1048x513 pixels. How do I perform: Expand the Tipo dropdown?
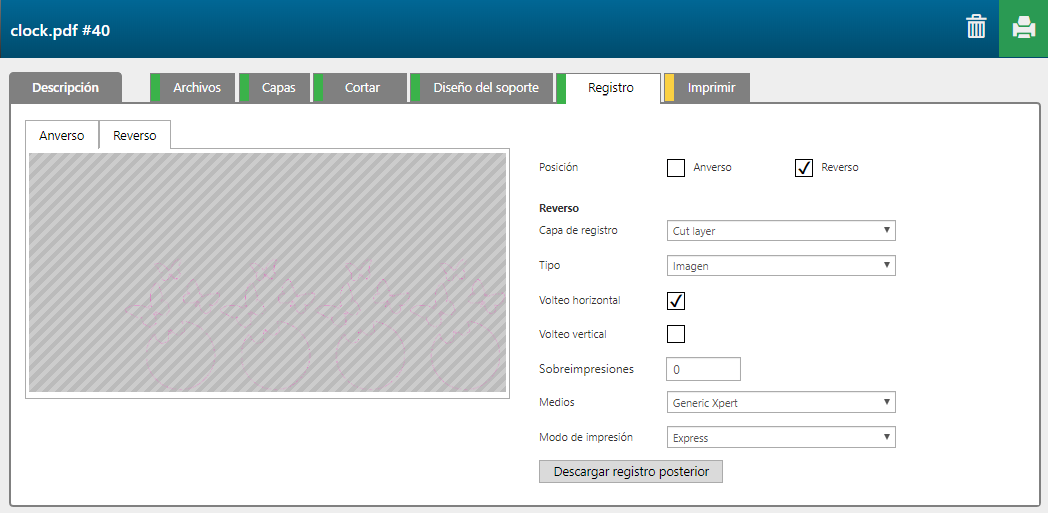[780, 266]
